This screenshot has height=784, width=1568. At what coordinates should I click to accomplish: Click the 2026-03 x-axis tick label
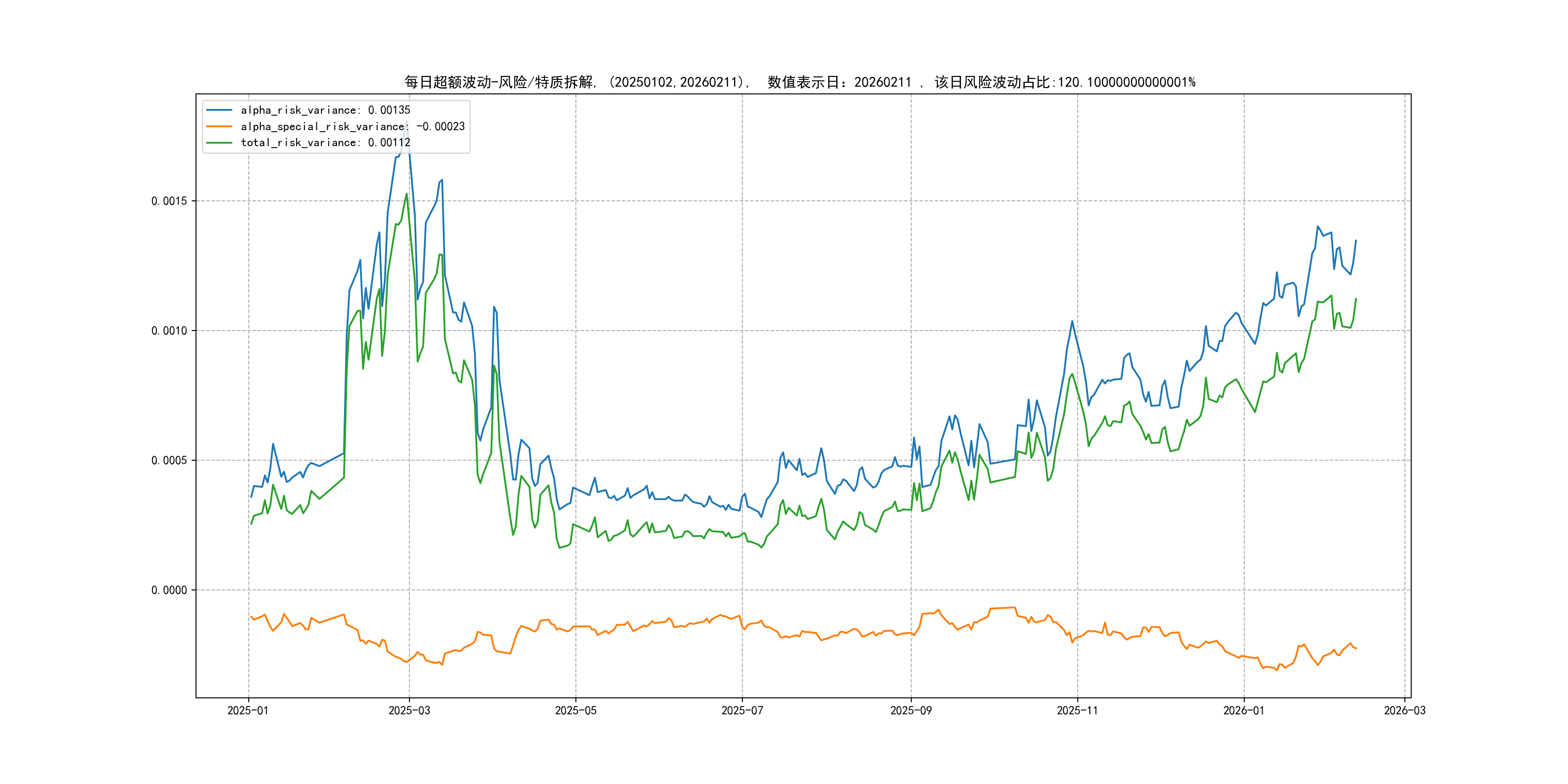pyautogui.click(x=1404, y=710)
